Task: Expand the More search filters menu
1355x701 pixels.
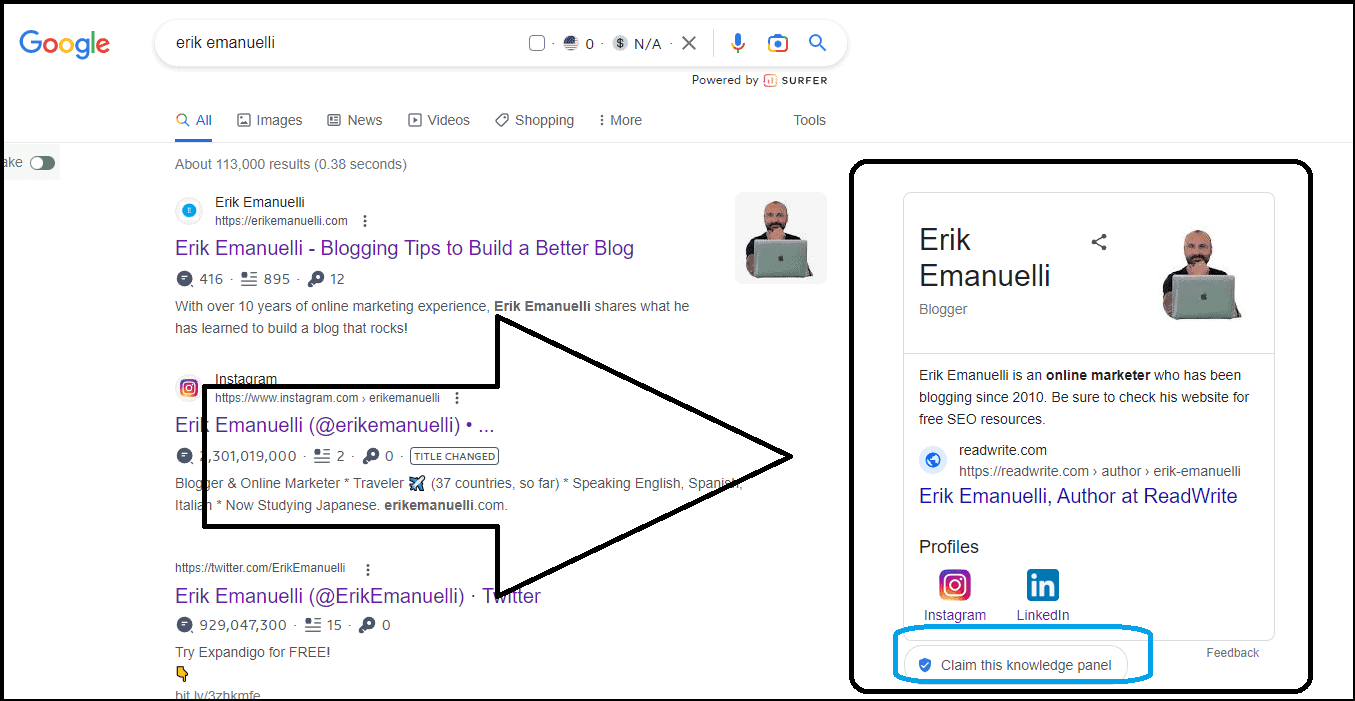Action: pos(619,120)
